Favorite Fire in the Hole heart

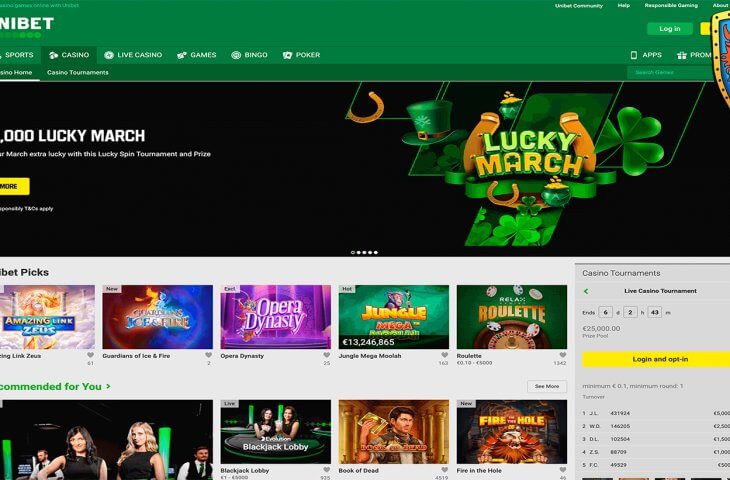click(x=563, y=470)
